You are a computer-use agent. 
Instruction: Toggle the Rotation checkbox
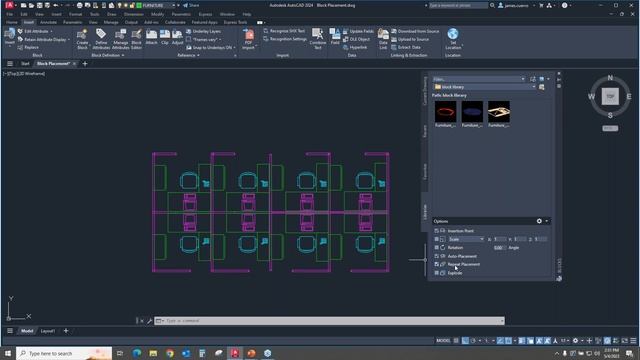[x=436, y=247]
